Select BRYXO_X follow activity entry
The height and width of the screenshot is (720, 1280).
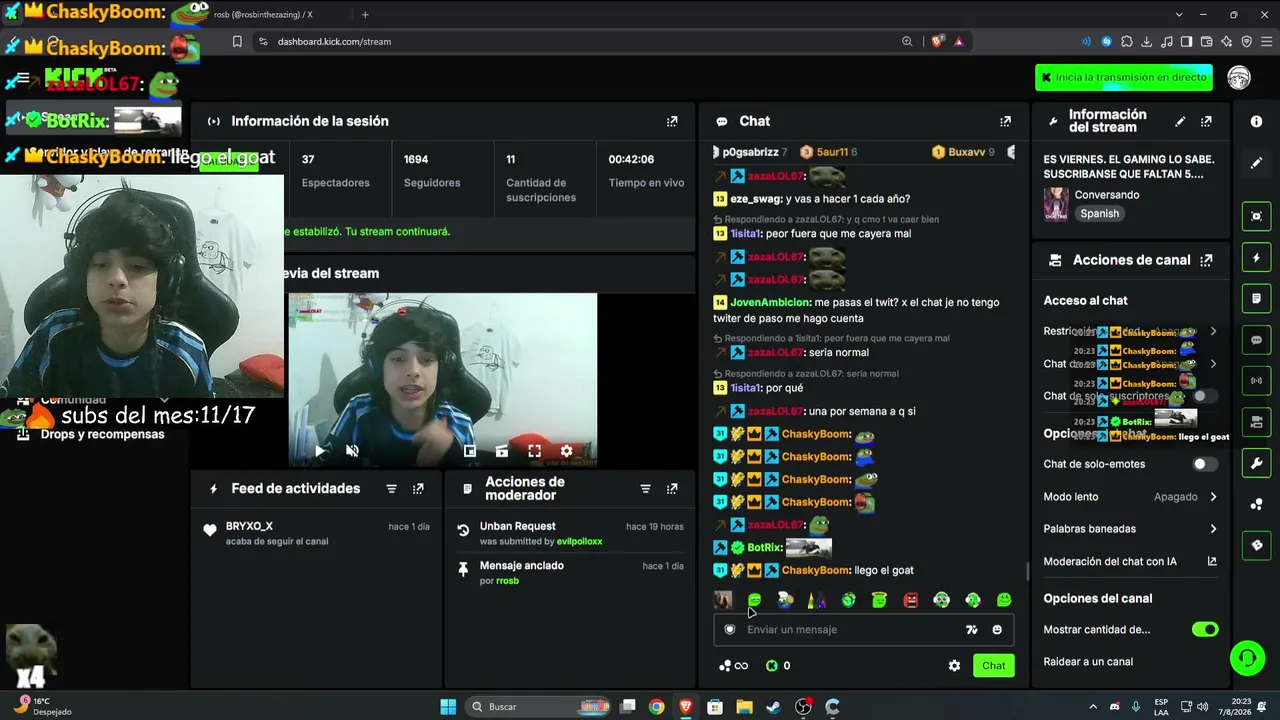(315, 533)
